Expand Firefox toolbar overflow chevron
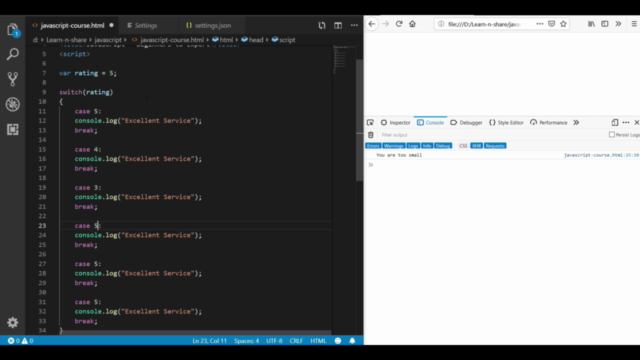The image size is (640, 360). pos(618,24)
